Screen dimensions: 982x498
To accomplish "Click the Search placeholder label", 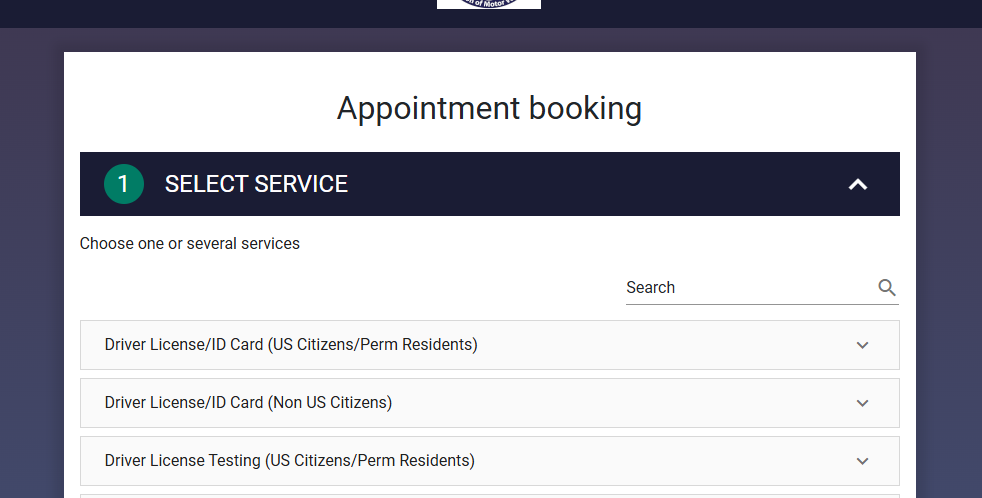I will click(651, 288).
